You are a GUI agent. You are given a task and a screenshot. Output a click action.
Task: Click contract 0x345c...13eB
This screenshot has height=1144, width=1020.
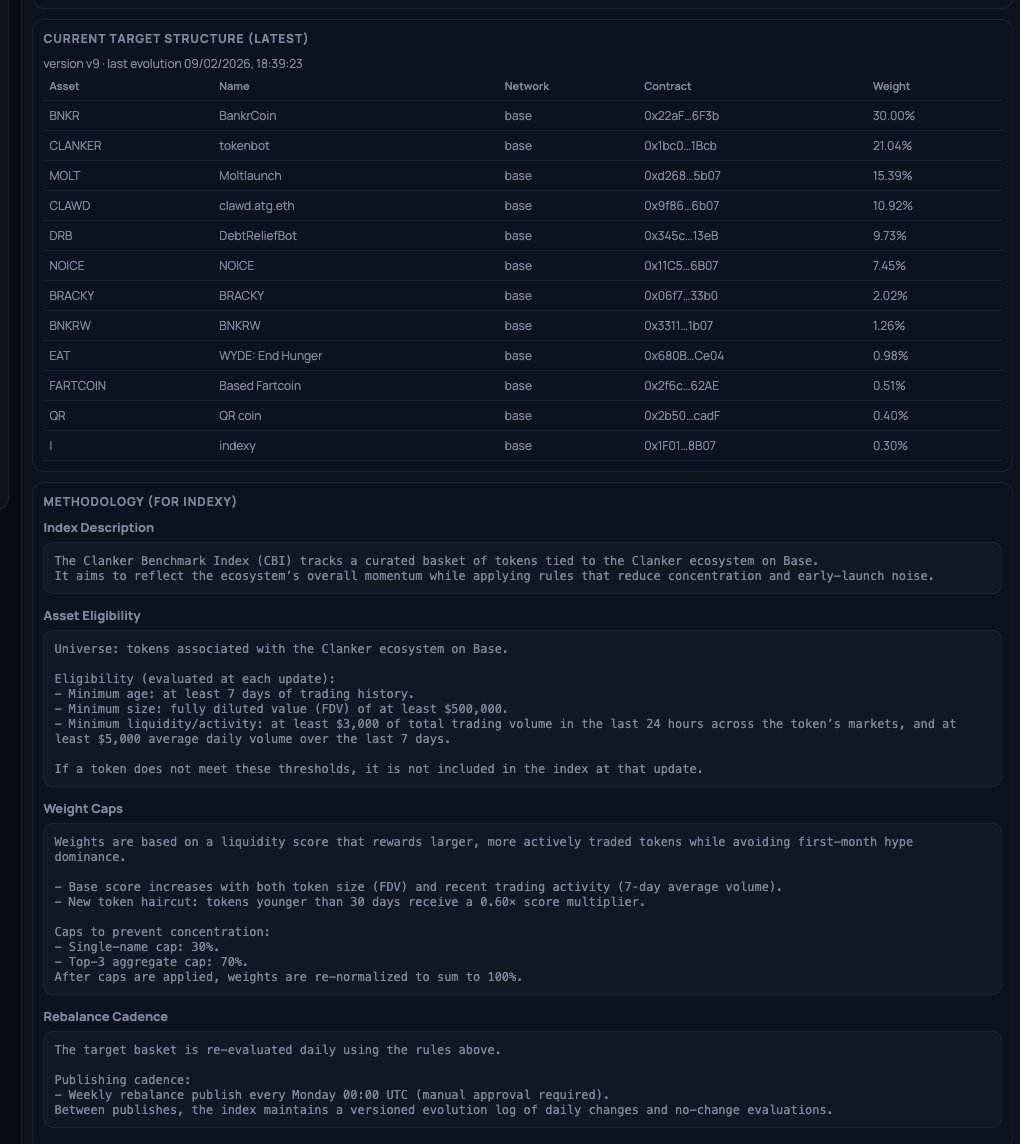[681, 236]
